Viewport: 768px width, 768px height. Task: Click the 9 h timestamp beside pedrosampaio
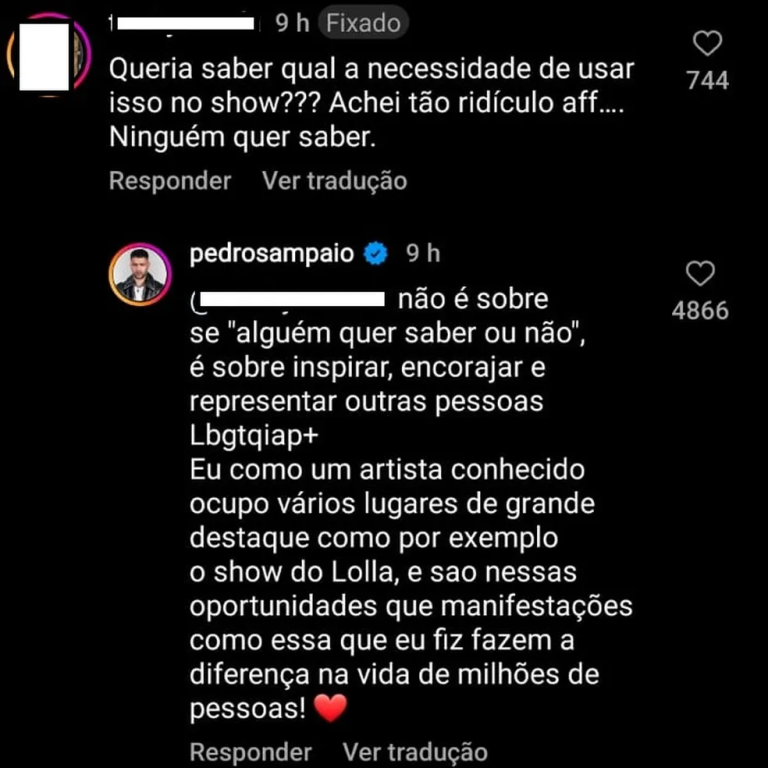click(422, 254)
